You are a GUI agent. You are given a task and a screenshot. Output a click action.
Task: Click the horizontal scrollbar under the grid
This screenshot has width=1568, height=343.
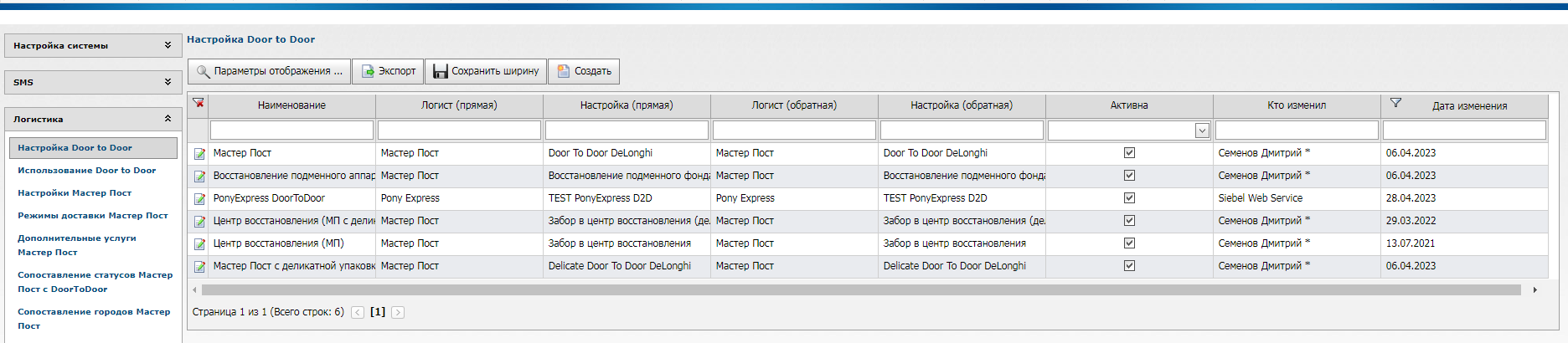click(861, 290)
